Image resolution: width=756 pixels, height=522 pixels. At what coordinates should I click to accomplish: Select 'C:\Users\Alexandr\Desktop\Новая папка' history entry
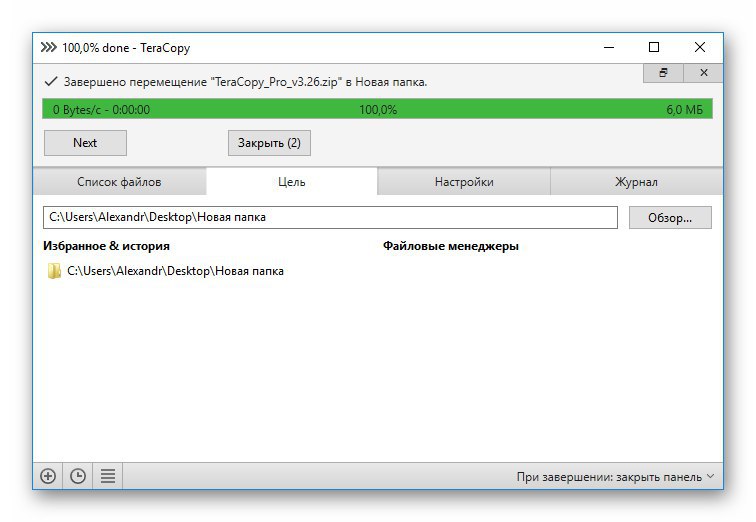166,271
